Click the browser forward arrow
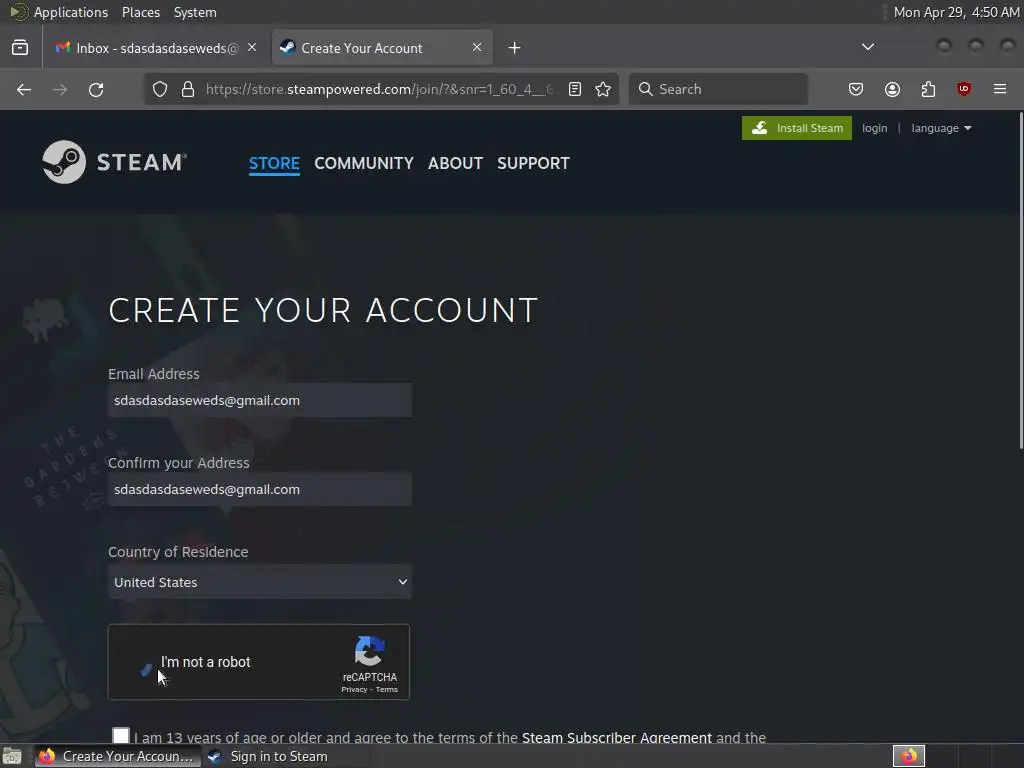This screenshot has height=768, width=1024. 60,89
